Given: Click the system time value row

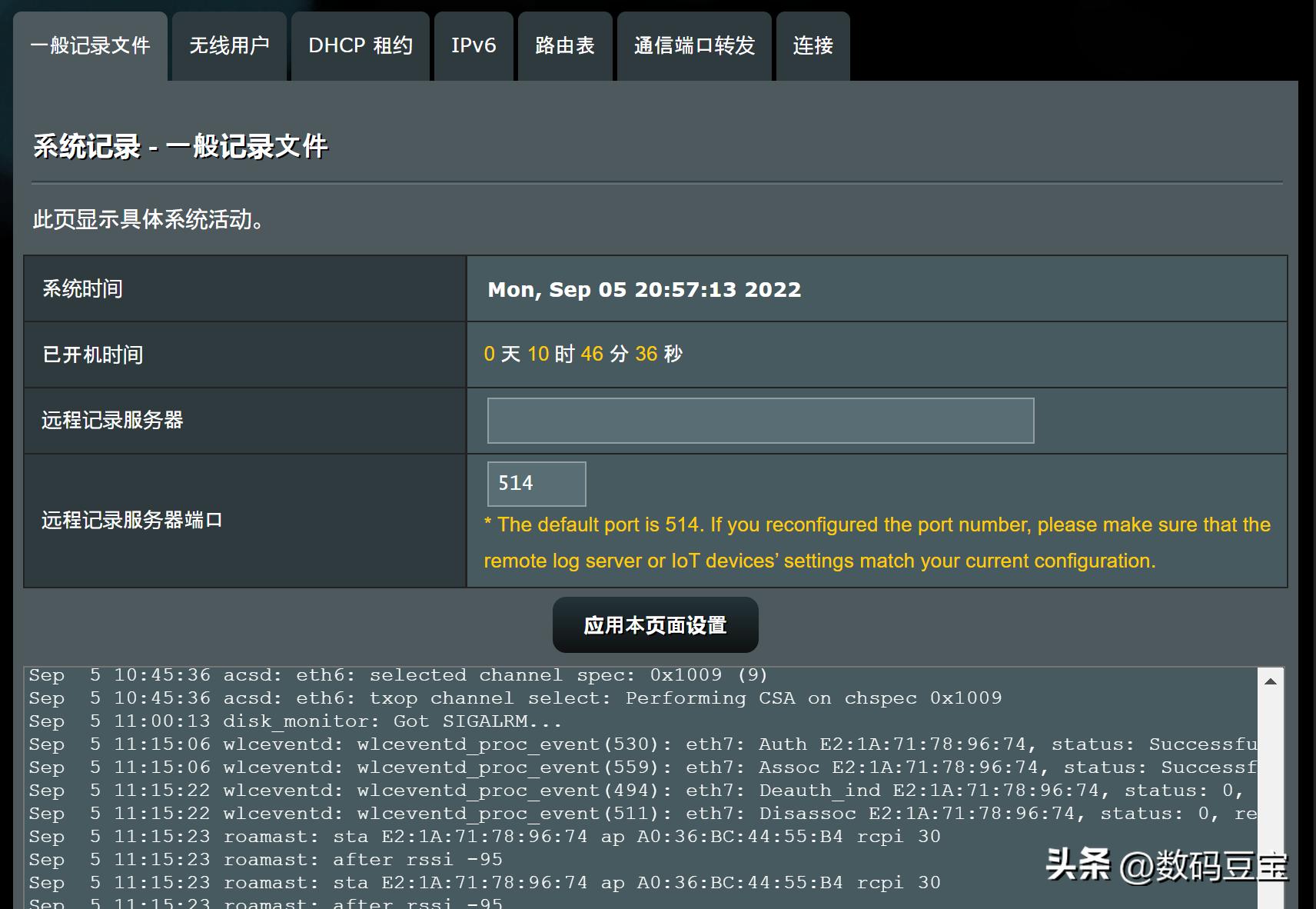Looking at the screenshot, I should [x=644, y=290].
